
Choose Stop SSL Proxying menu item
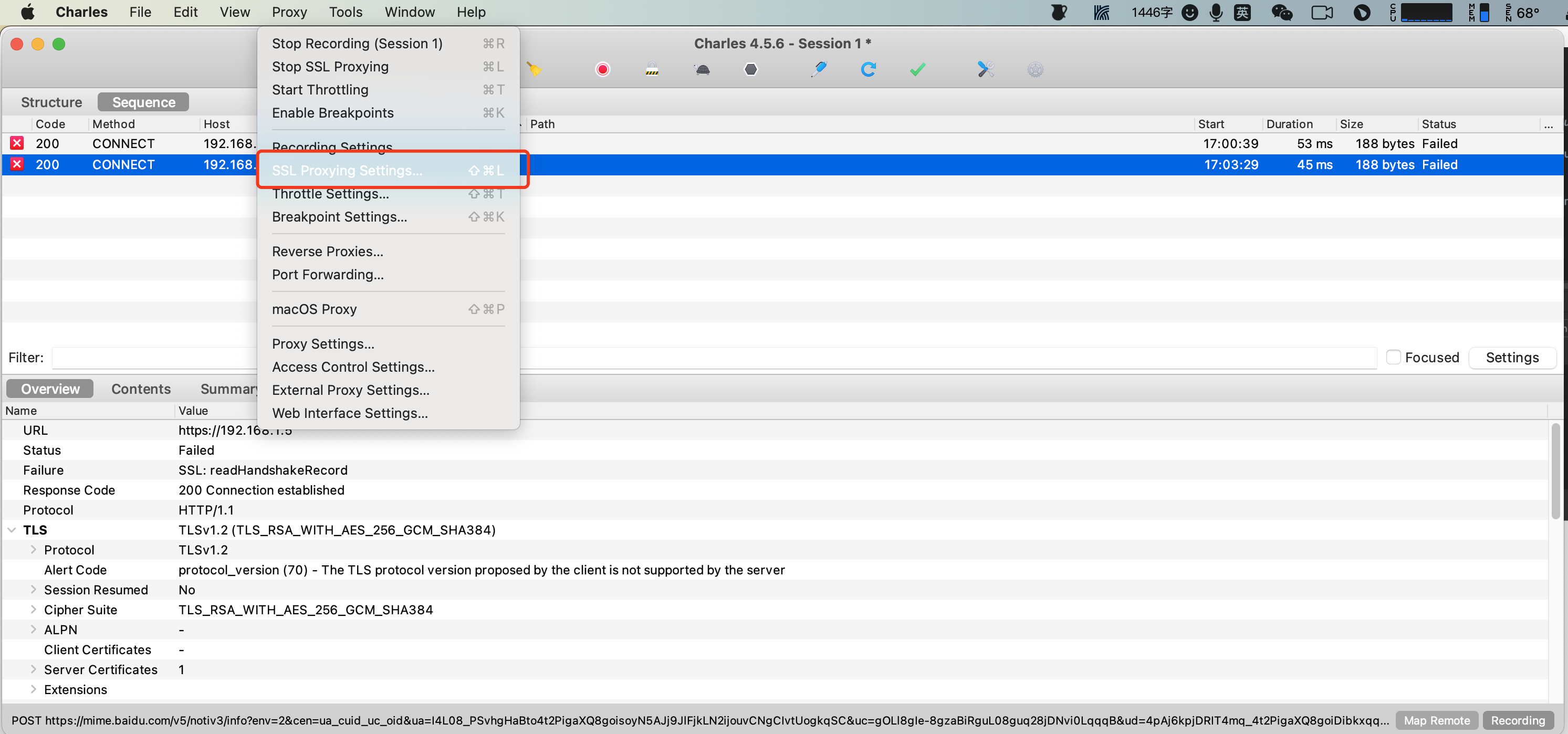tap(389, 67)
